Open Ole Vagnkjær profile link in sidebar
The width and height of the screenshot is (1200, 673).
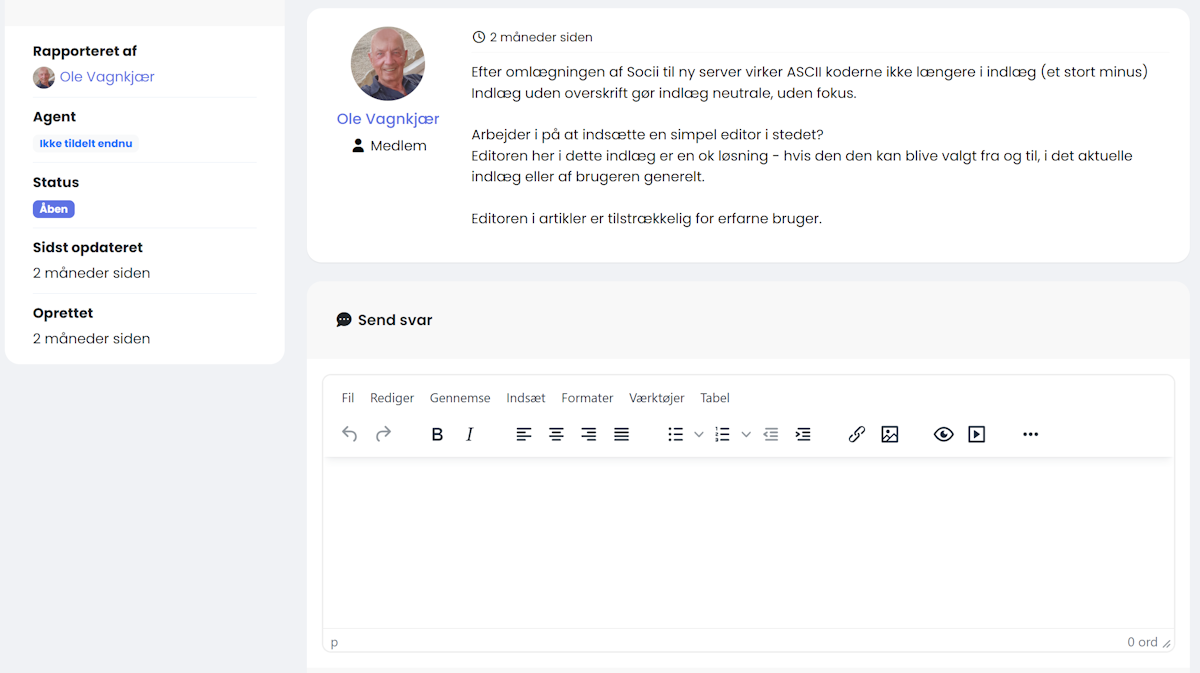(107, 77)
